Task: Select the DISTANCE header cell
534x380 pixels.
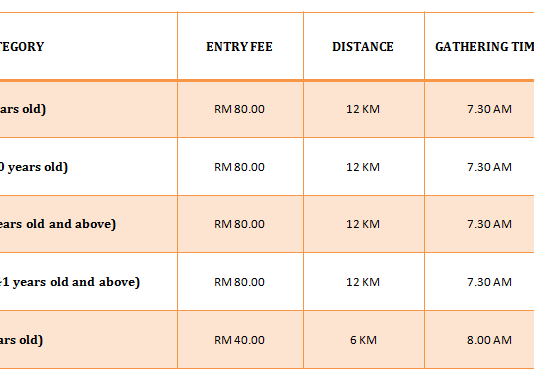Action: [x=364, y=46]
